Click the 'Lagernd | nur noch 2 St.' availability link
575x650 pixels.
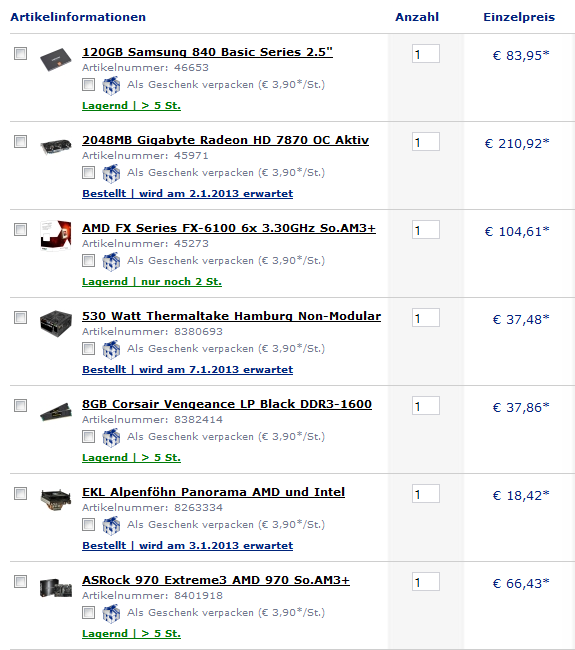[152, 282]
